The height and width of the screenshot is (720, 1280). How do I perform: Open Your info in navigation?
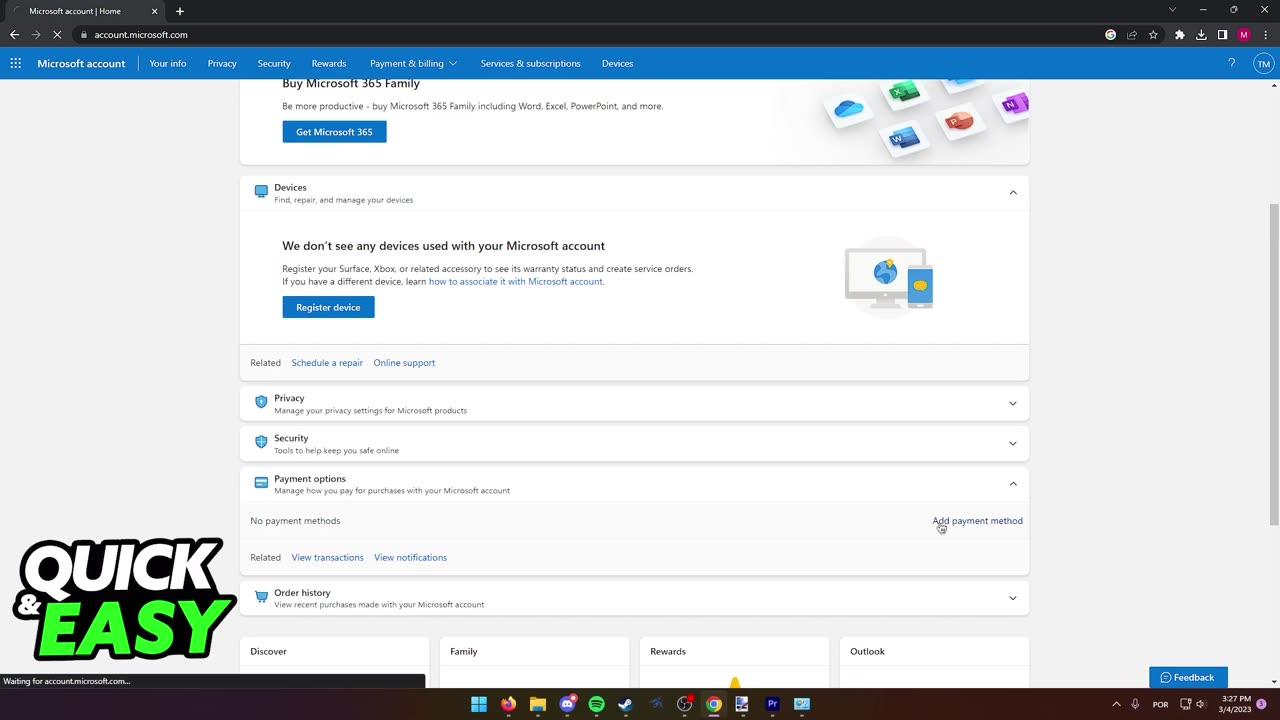click(x=168, y=63)
